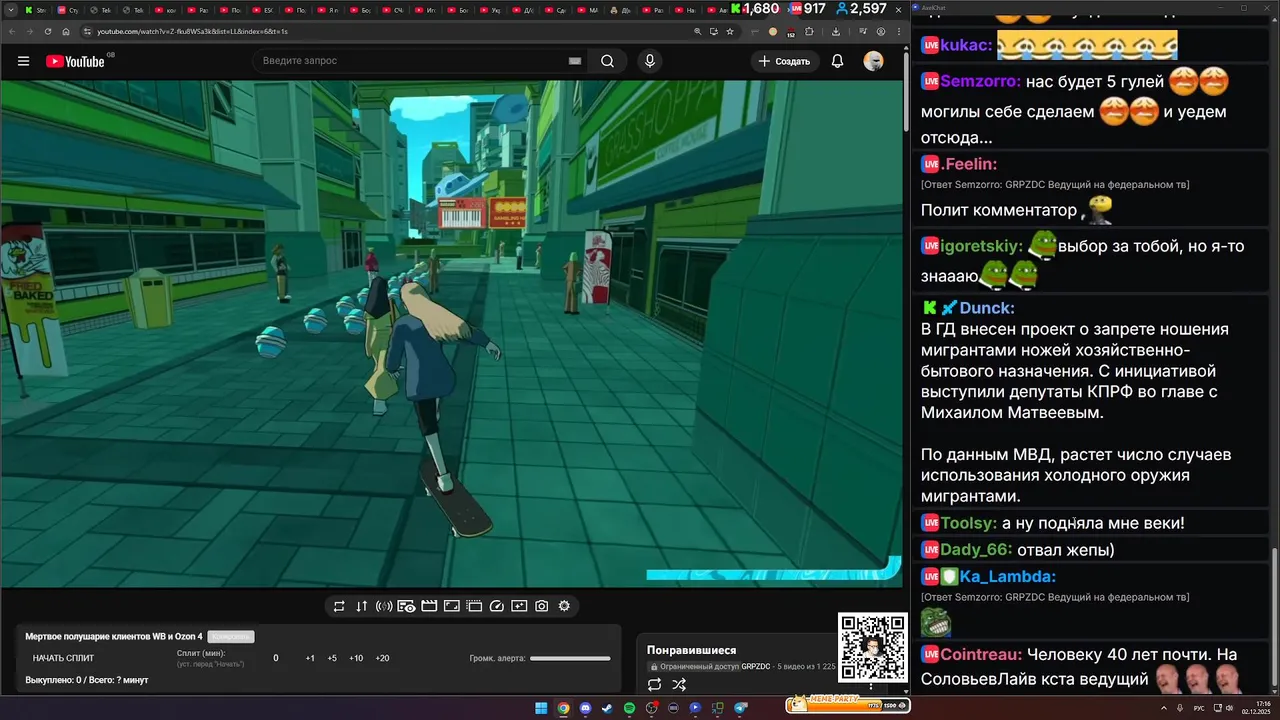Click the «НАЧАТЬ СПЛИТ» button
Screen dimensions: 1280x720
[x=64, y=658]
